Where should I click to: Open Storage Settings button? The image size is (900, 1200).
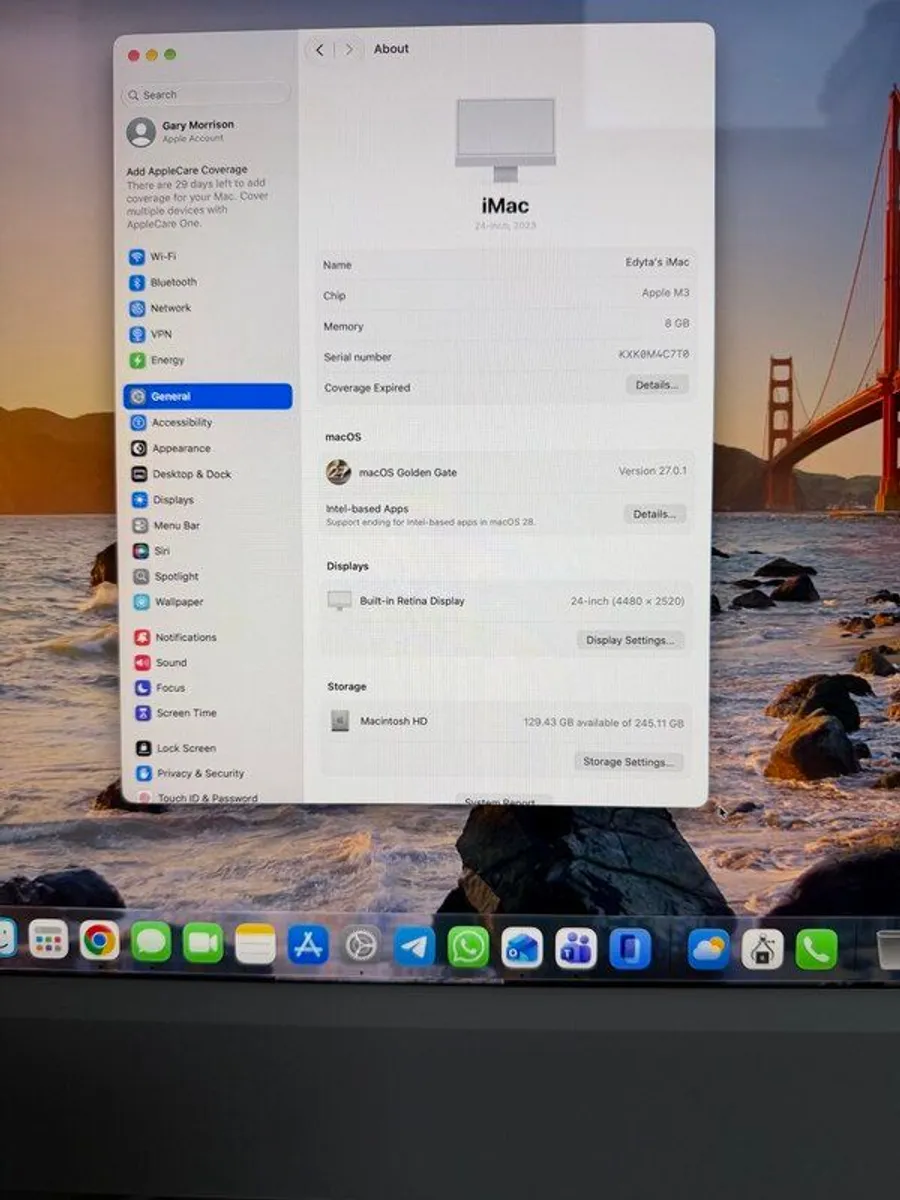pyautogui.click(x=628, y=762)
